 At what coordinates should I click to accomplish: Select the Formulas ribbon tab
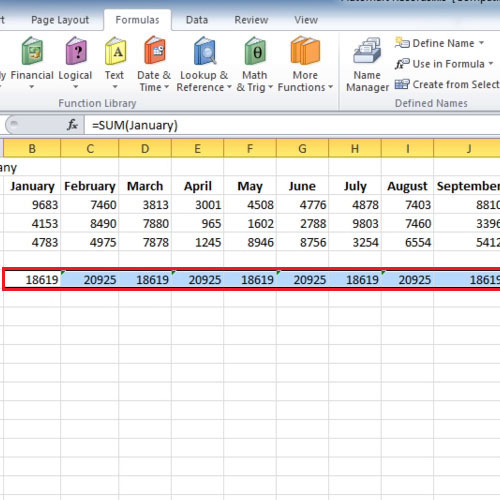tap(137, 20)
